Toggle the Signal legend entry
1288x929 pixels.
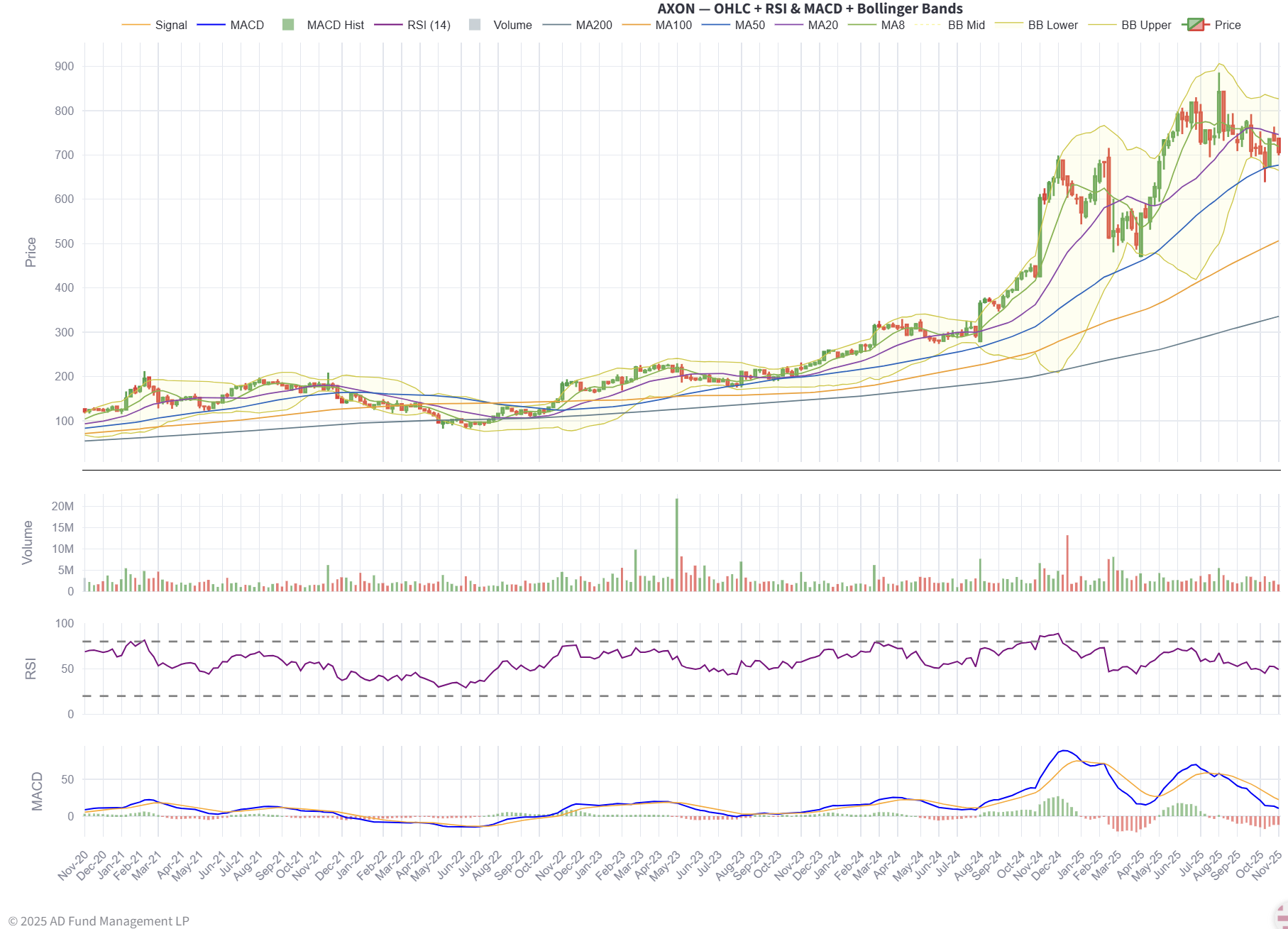(155, 25)
